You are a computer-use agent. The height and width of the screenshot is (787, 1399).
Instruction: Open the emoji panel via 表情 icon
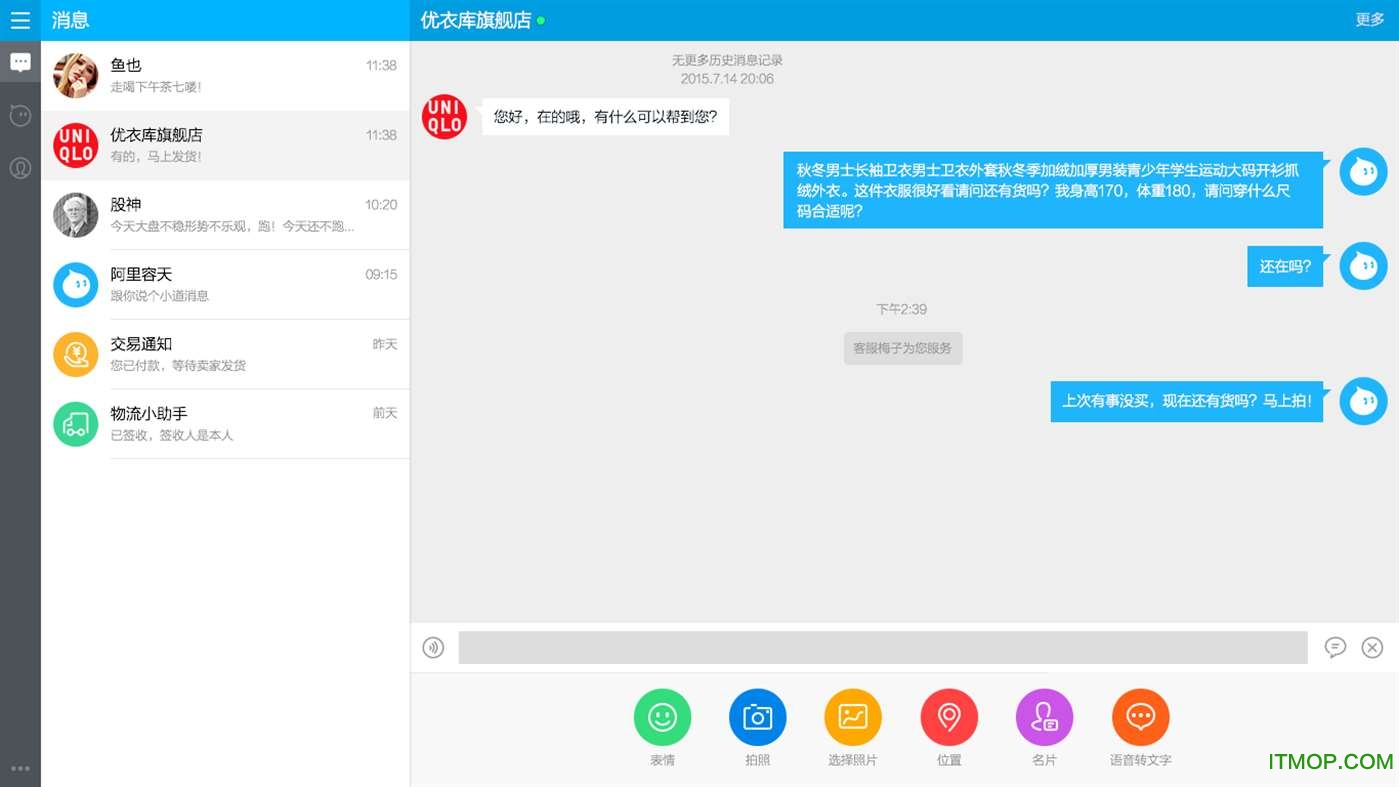coord(661,716)
